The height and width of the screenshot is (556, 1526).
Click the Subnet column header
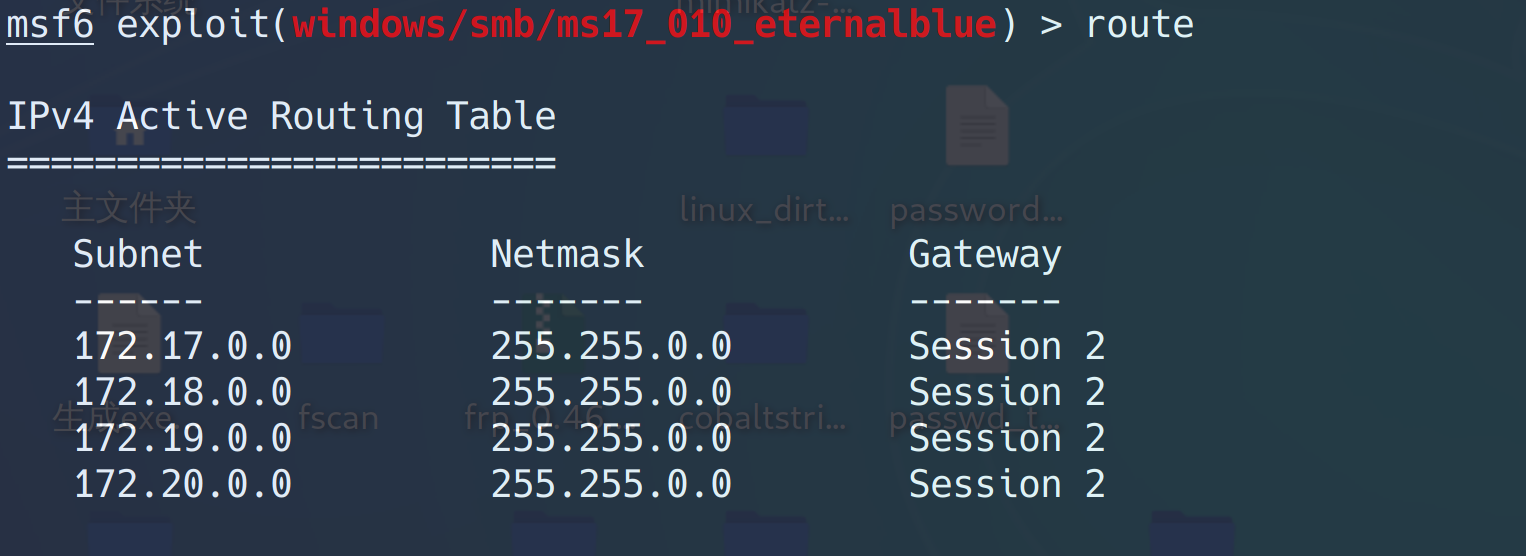coord(138,254)
